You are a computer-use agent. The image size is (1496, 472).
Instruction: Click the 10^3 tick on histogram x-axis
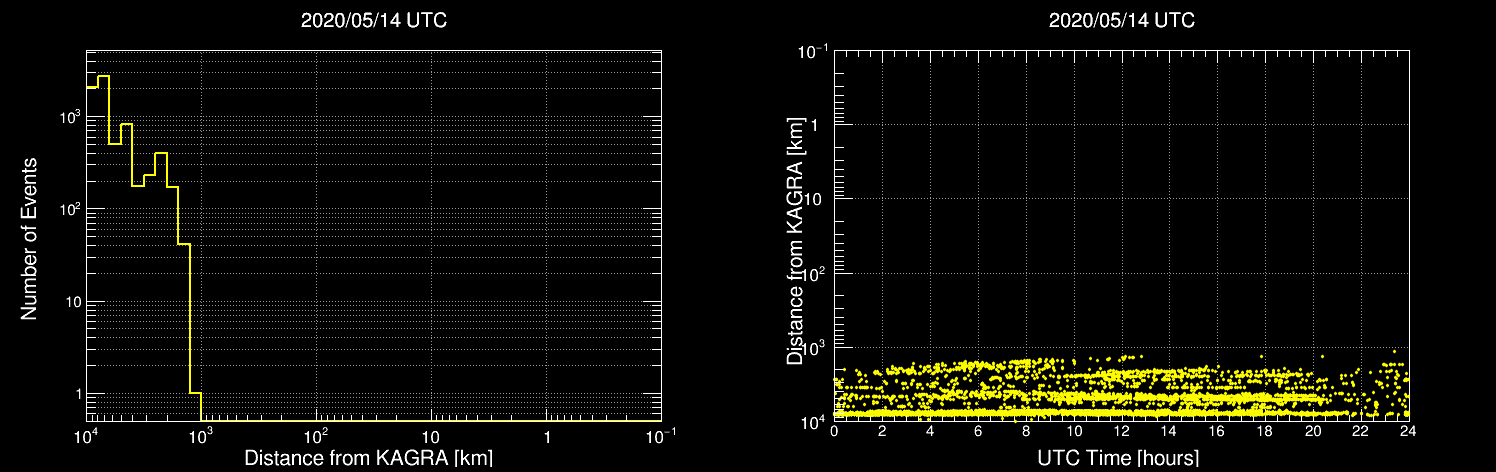(199, 437)
